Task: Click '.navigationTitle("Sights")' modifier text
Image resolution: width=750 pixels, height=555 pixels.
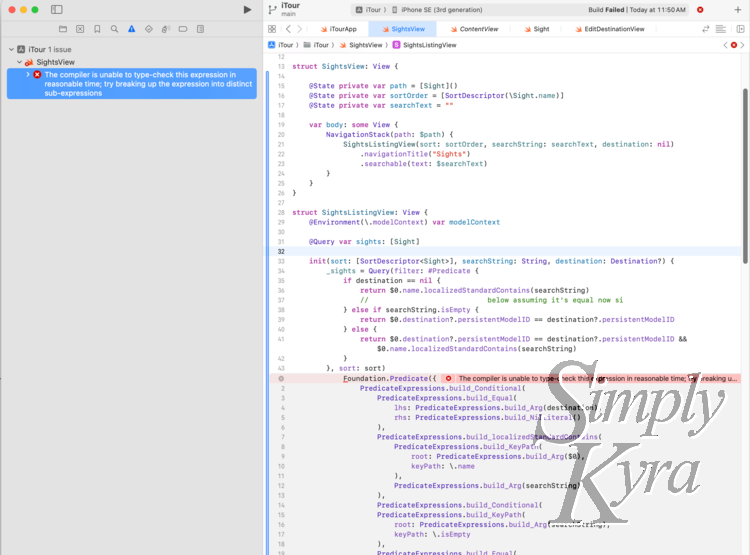Action: click(x=415, y=154)
